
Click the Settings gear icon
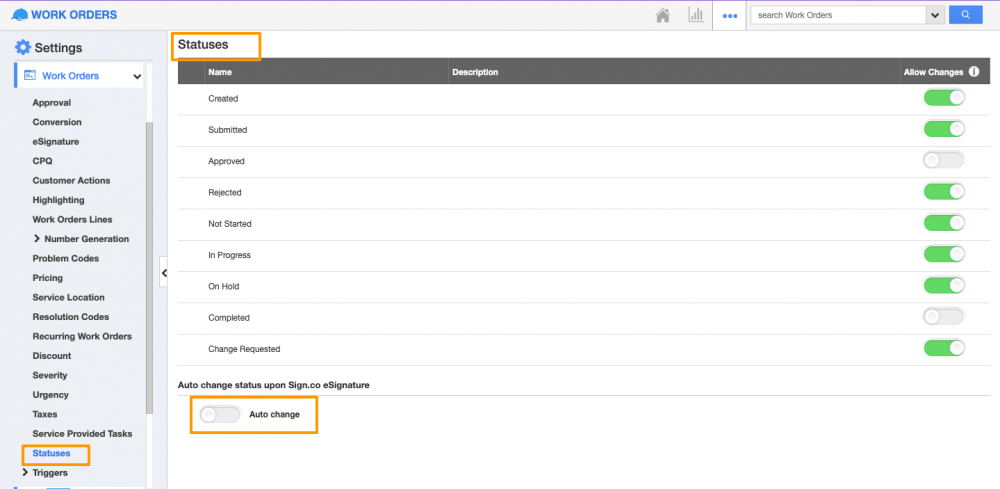click(x=22, y=48)
